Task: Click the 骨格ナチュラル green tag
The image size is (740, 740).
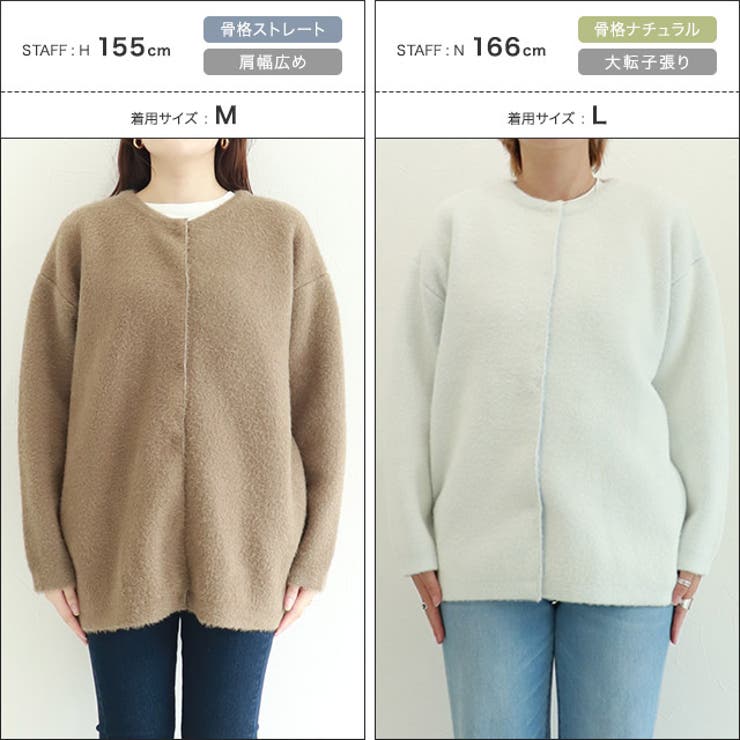Action: click(647, 29)
